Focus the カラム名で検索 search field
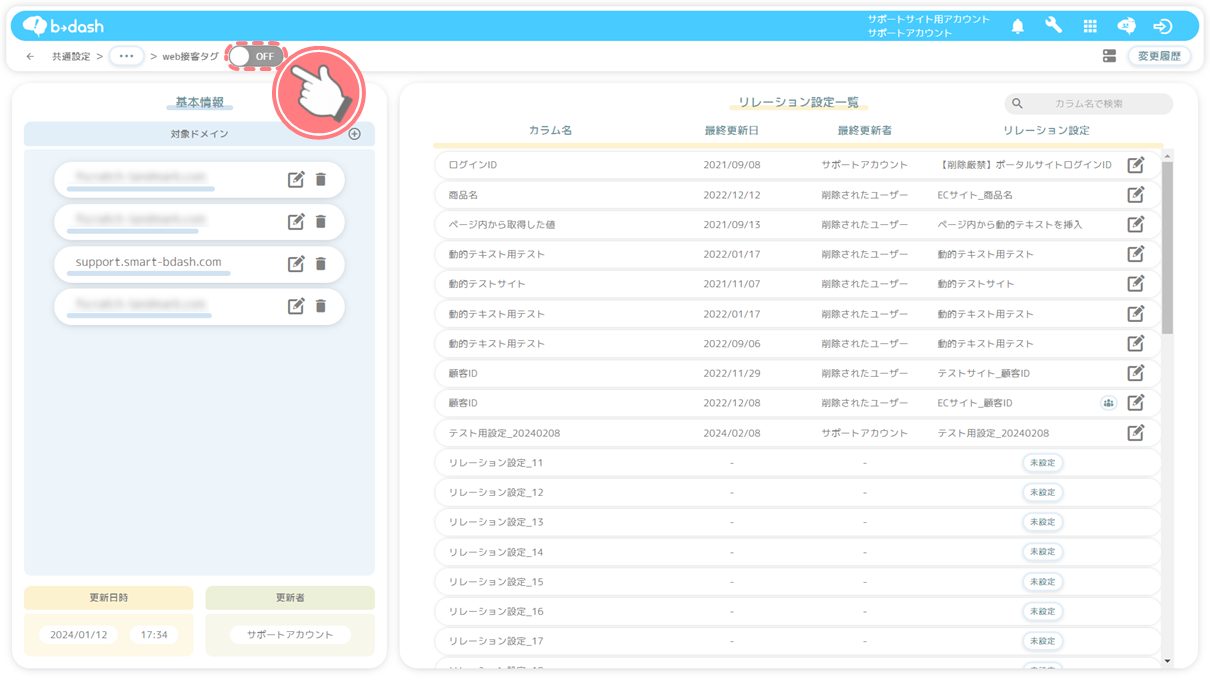Image resolution: width=1210 pixels, height=680 pixels. tap(1088, 103)
